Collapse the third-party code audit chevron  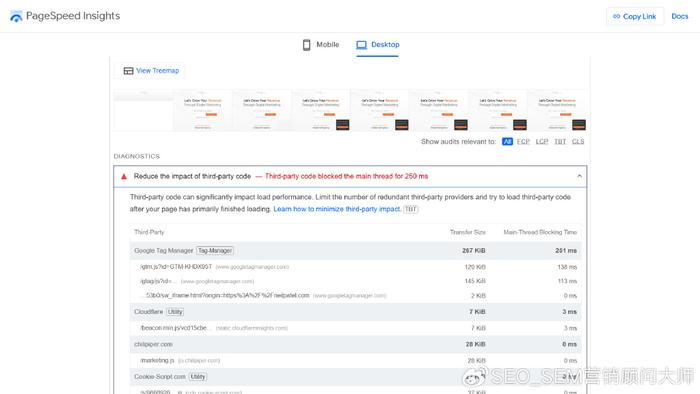pyautogui.click(x=579, y=176)
